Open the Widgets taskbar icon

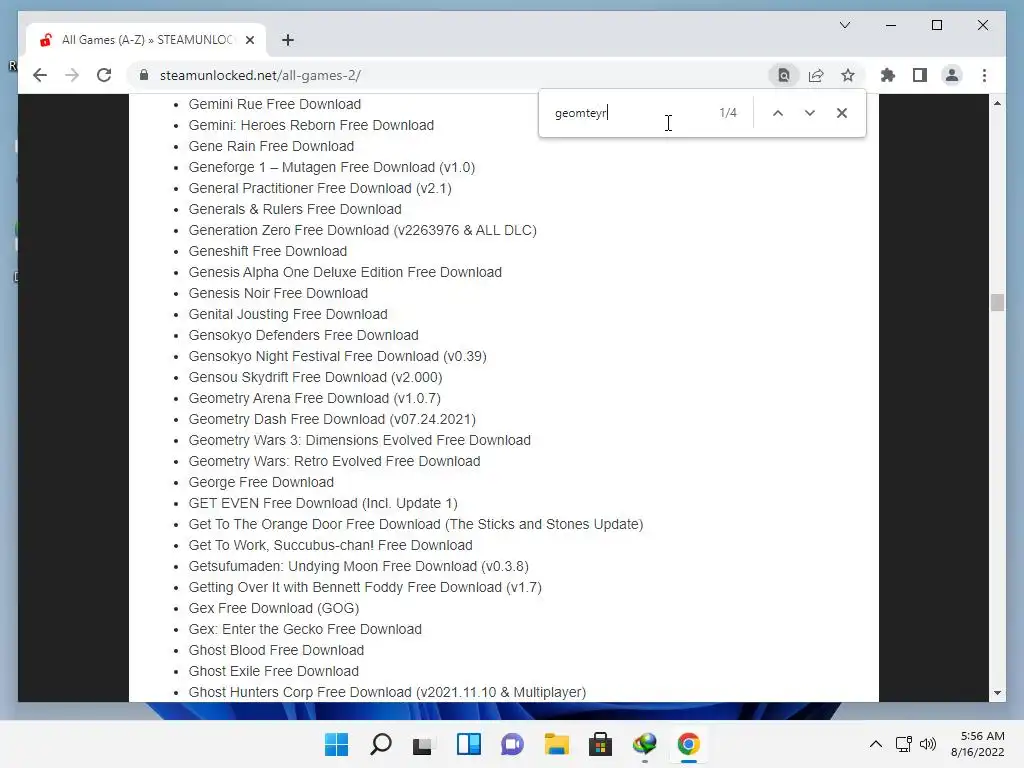pyautogui.click(x=468, y=744)
